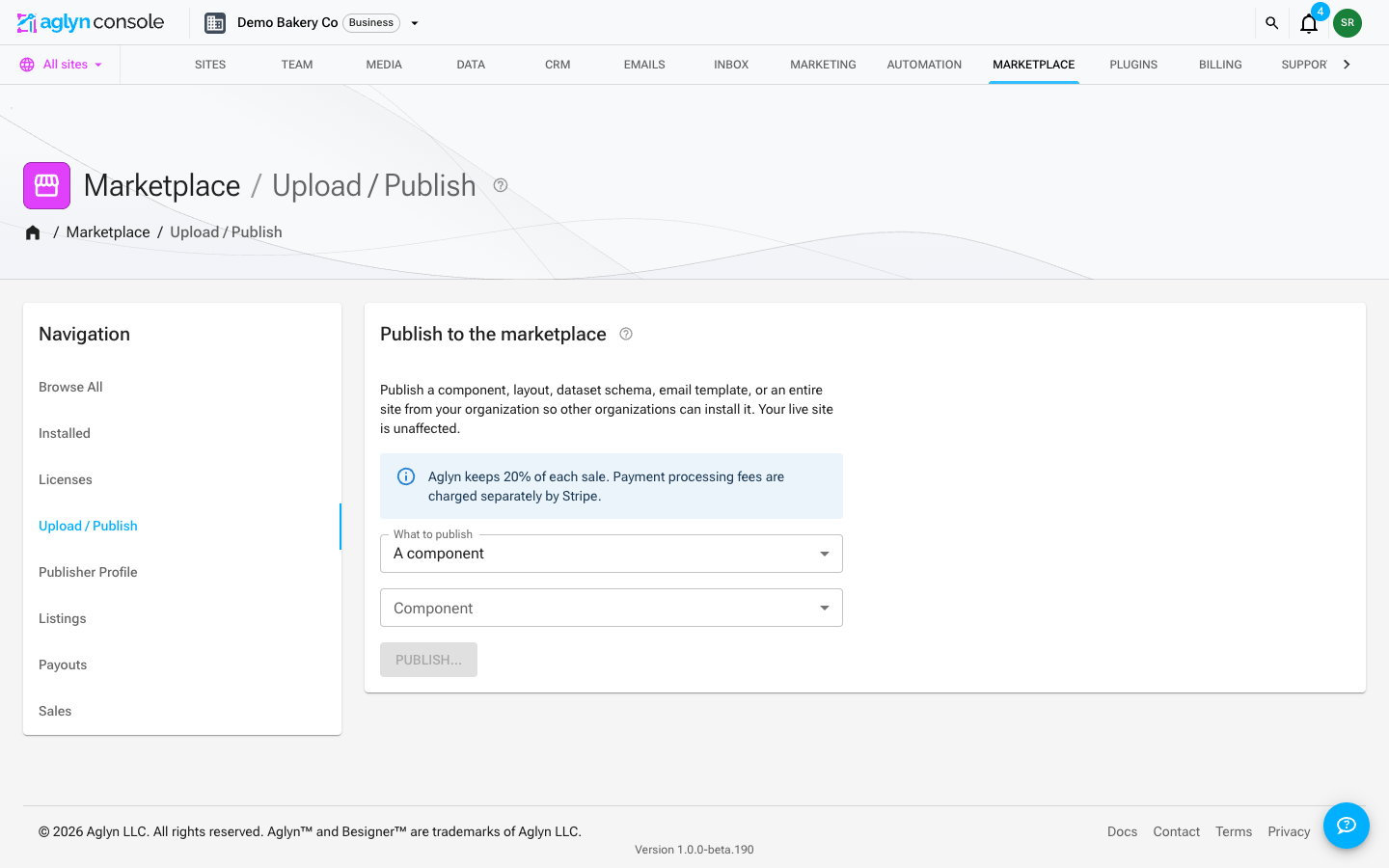Open the Privacy footer link
This screenshot has height=868, width=1389.
click(x=1289, y=831)
